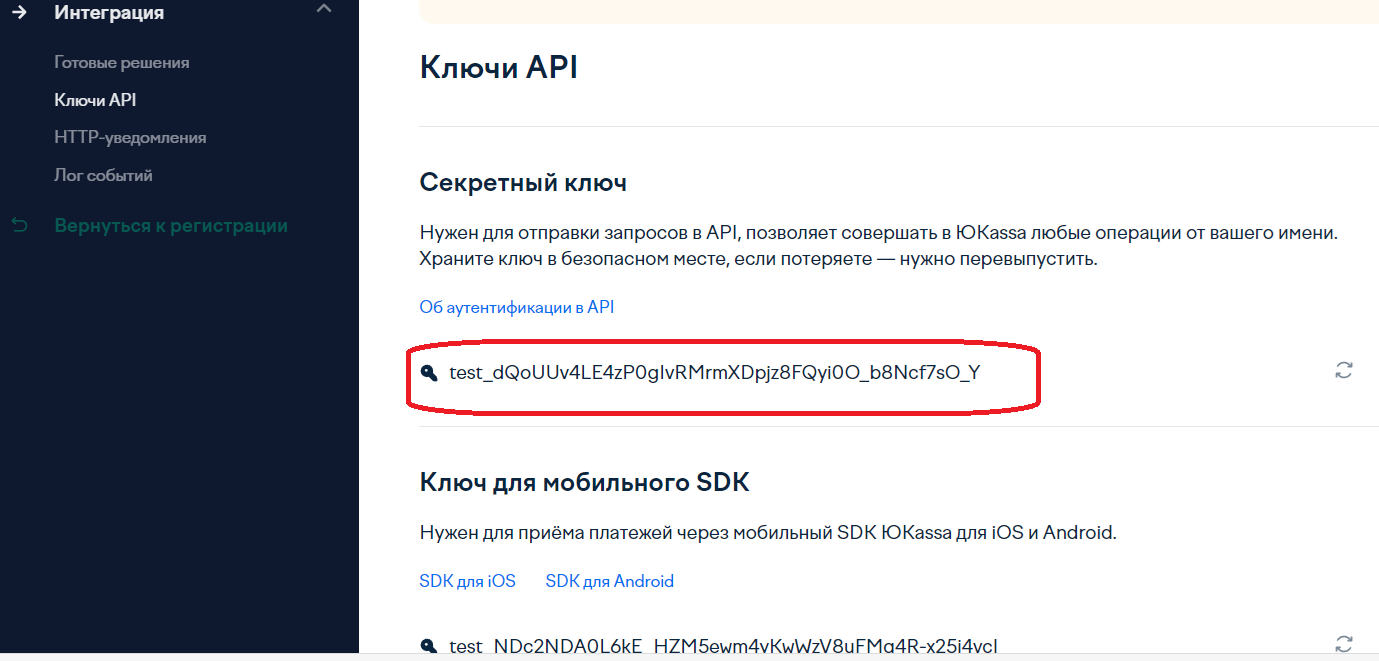1379x661 pixels.
Task: Open Готовые решения in sidebar
Action: 121,63
